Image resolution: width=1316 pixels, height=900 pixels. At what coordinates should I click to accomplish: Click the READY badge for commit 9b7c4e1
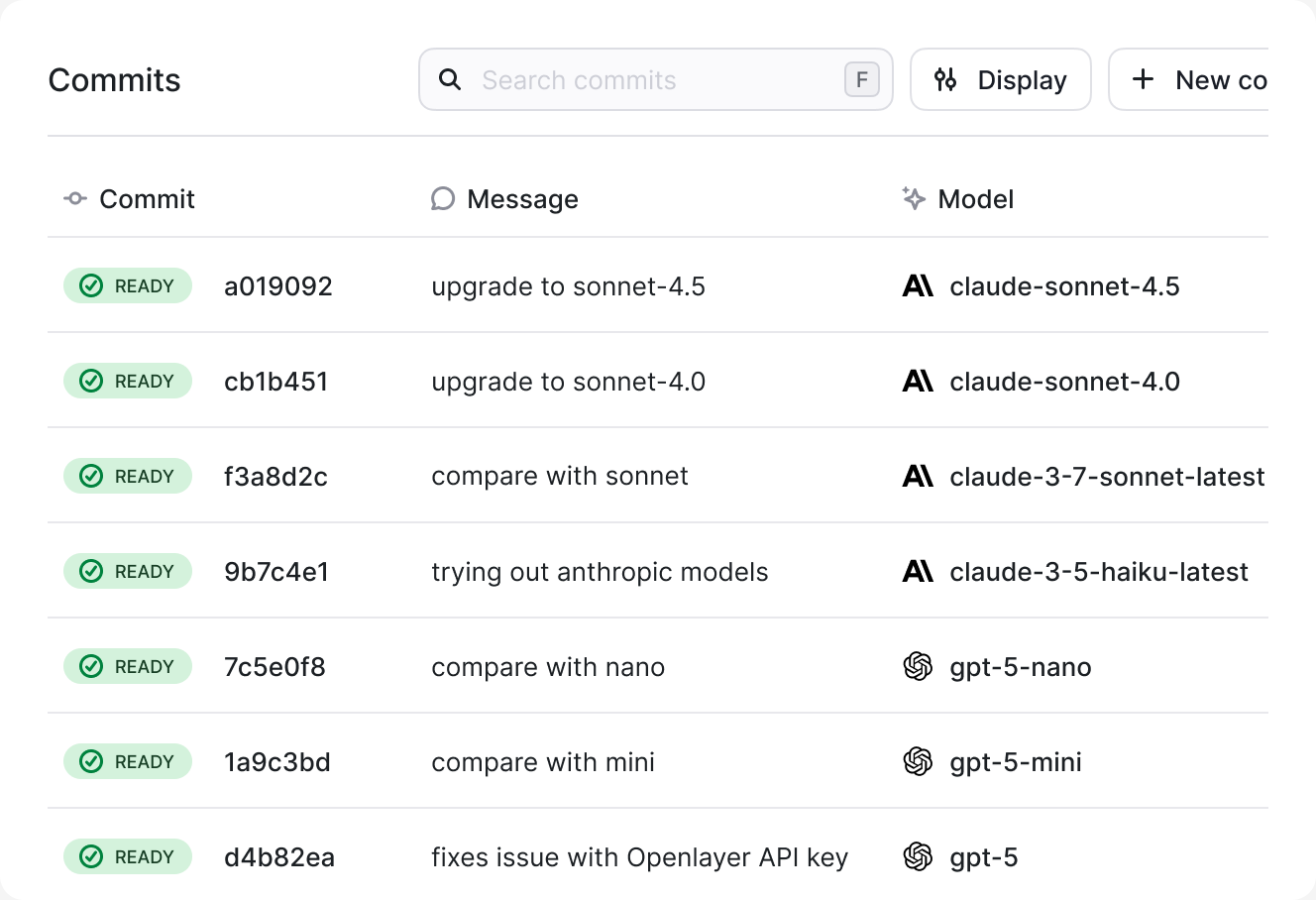tap(128, 571)
